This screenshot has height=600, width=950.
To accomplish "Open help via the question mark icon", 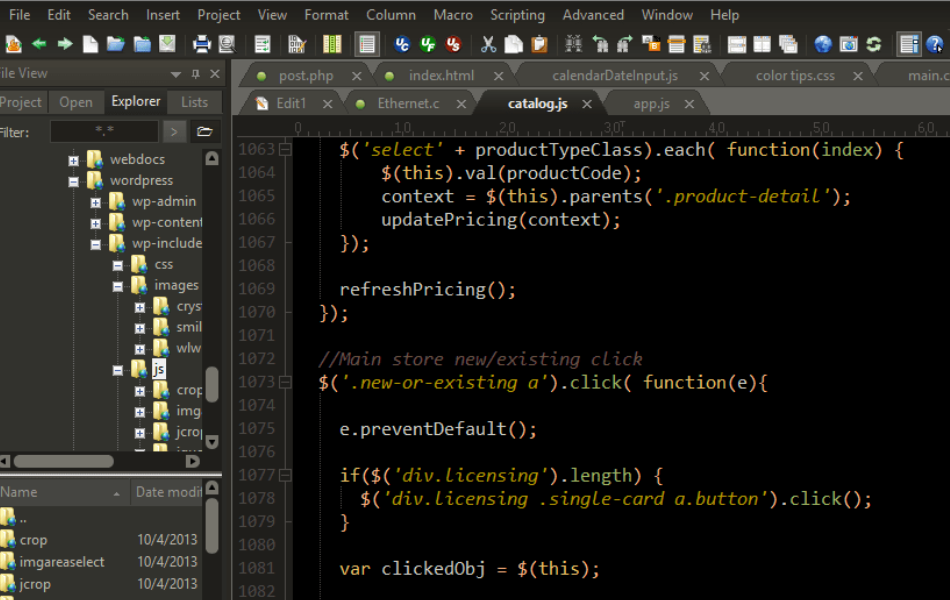I will pos(935,44).
